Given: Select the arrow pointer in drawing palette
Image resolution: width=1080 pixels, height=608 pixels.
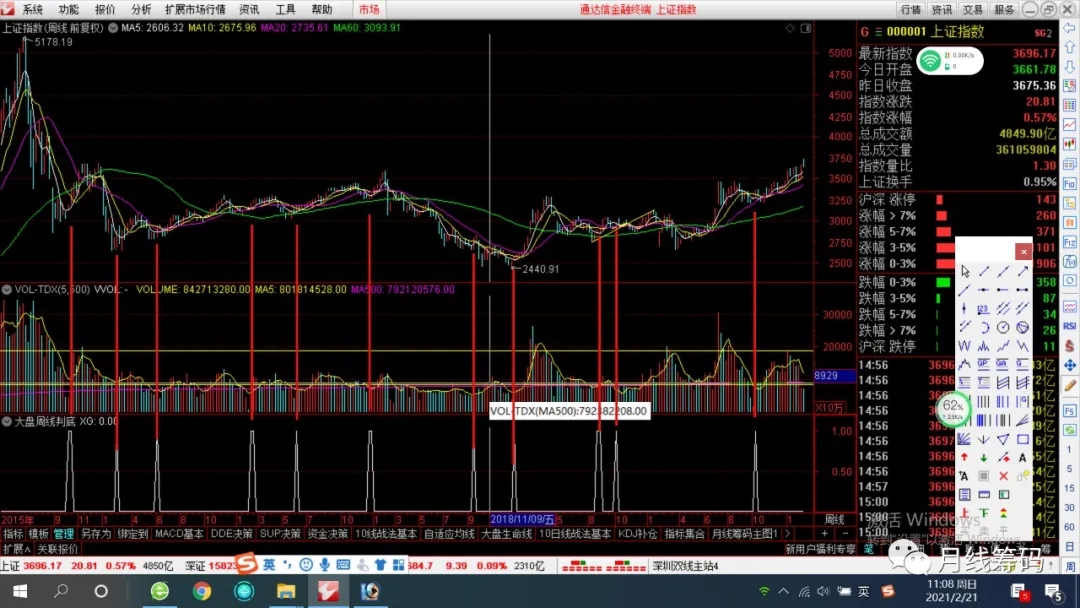Looking at the screenshot, I should pyautogui.click(x=964, y=271).
